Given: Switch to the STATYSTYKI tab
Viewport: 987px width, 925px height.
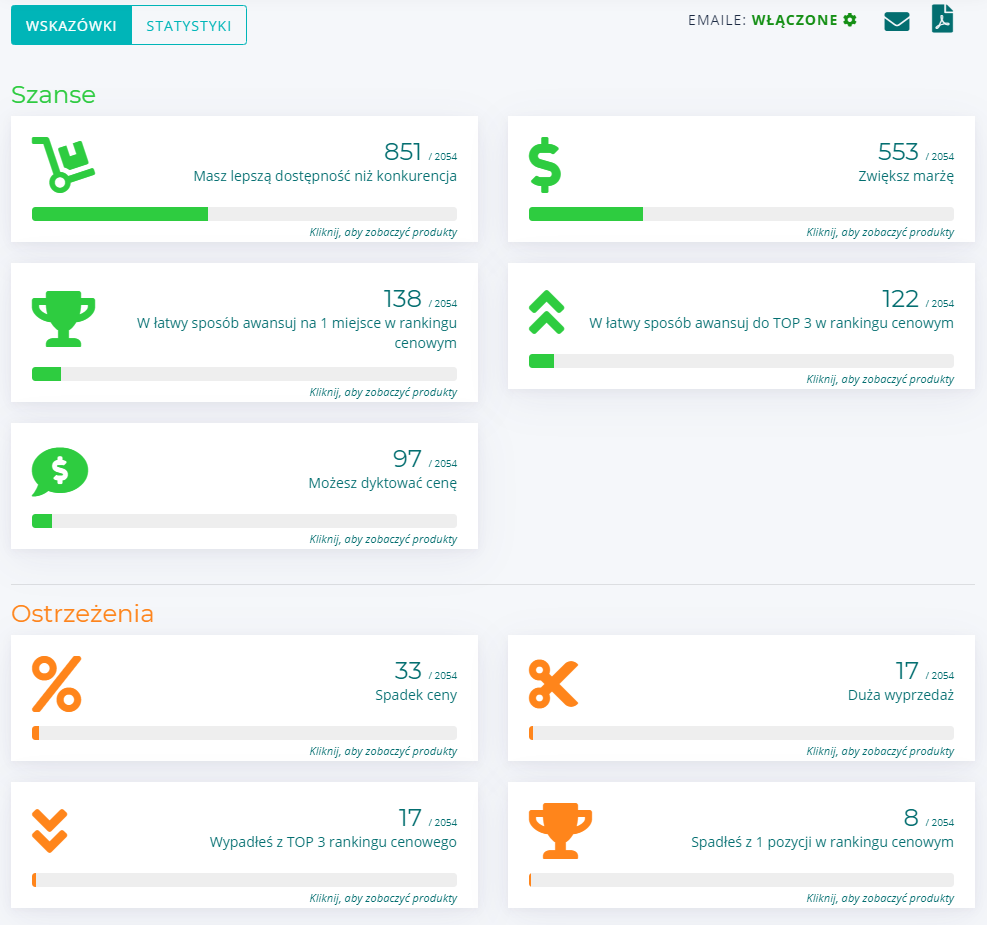Looking at the screenshot, I should tap(188, 26).
